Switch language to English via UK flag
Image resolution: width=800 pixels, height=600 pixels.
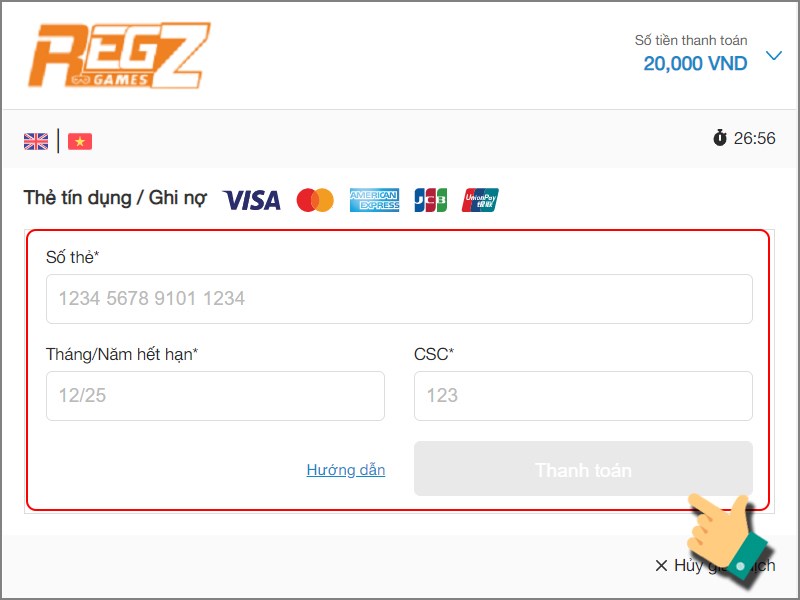36,141
